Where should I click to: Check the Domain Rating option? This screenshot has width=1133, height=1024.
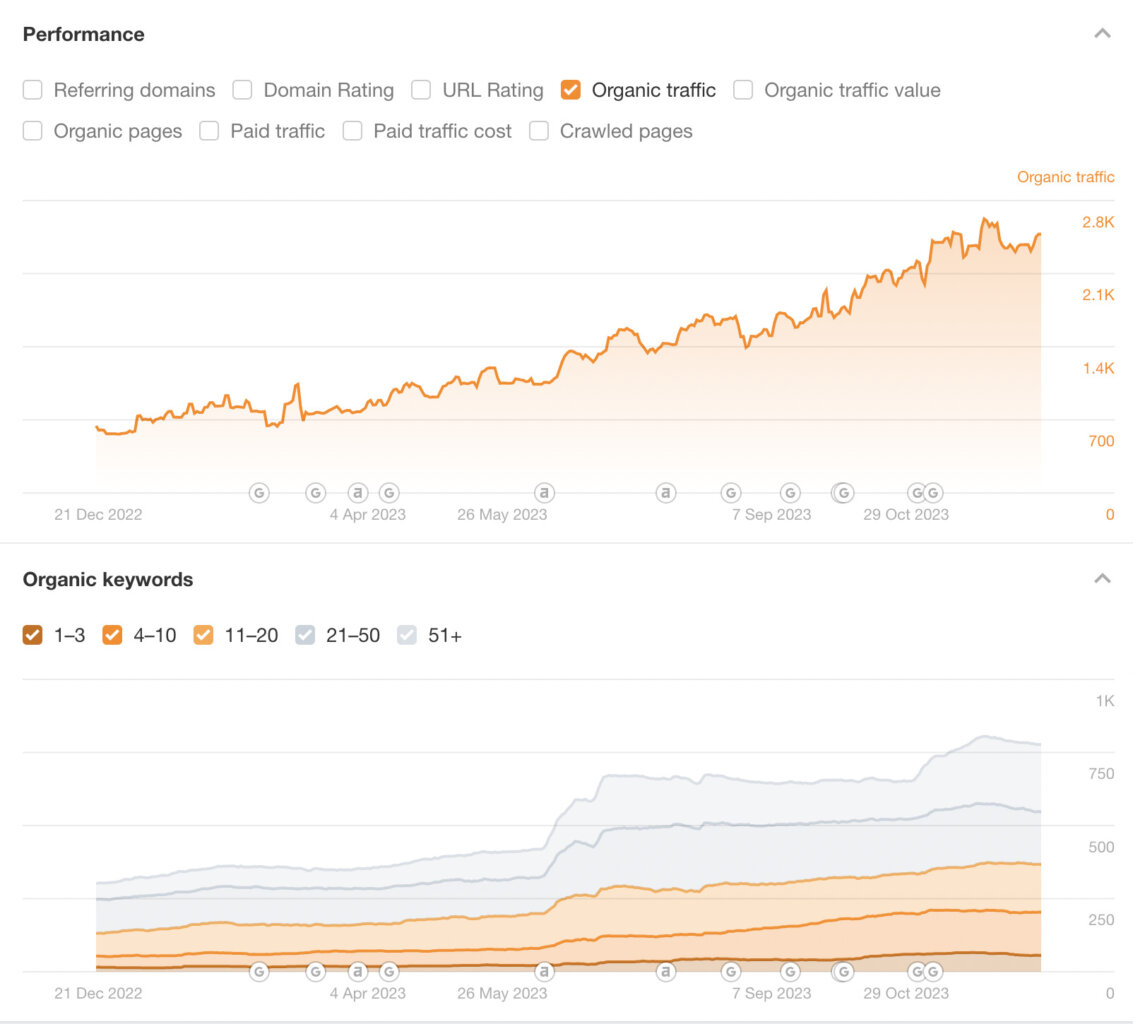[x=242, y=90]
